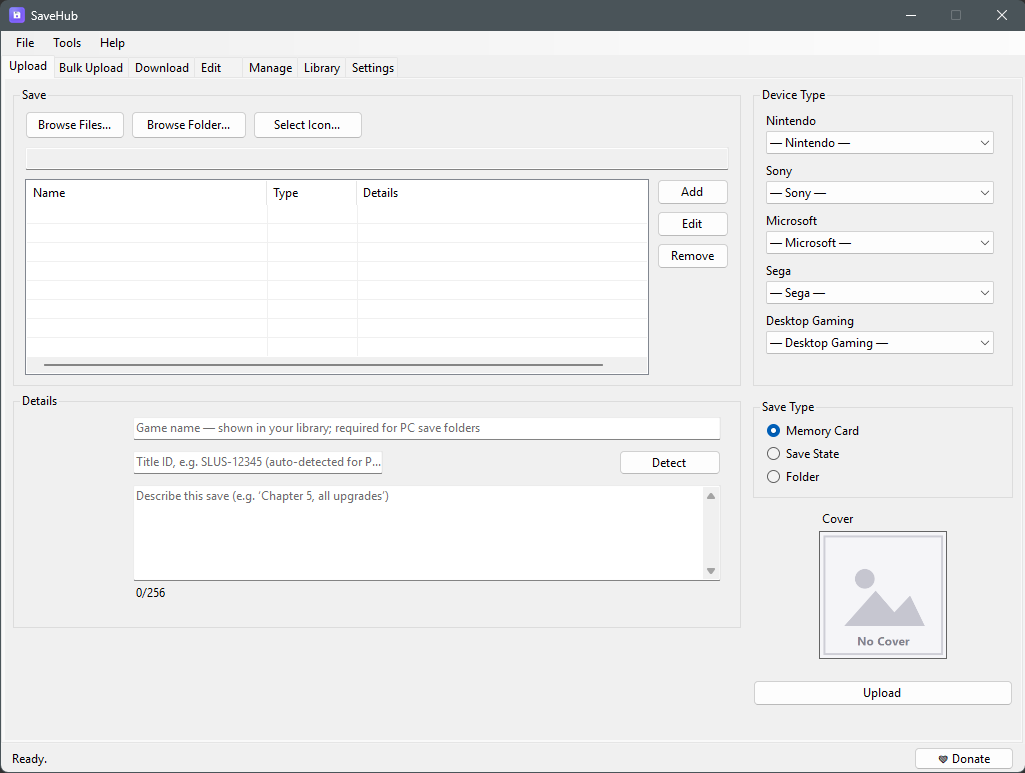Click the Details column header

502,193
